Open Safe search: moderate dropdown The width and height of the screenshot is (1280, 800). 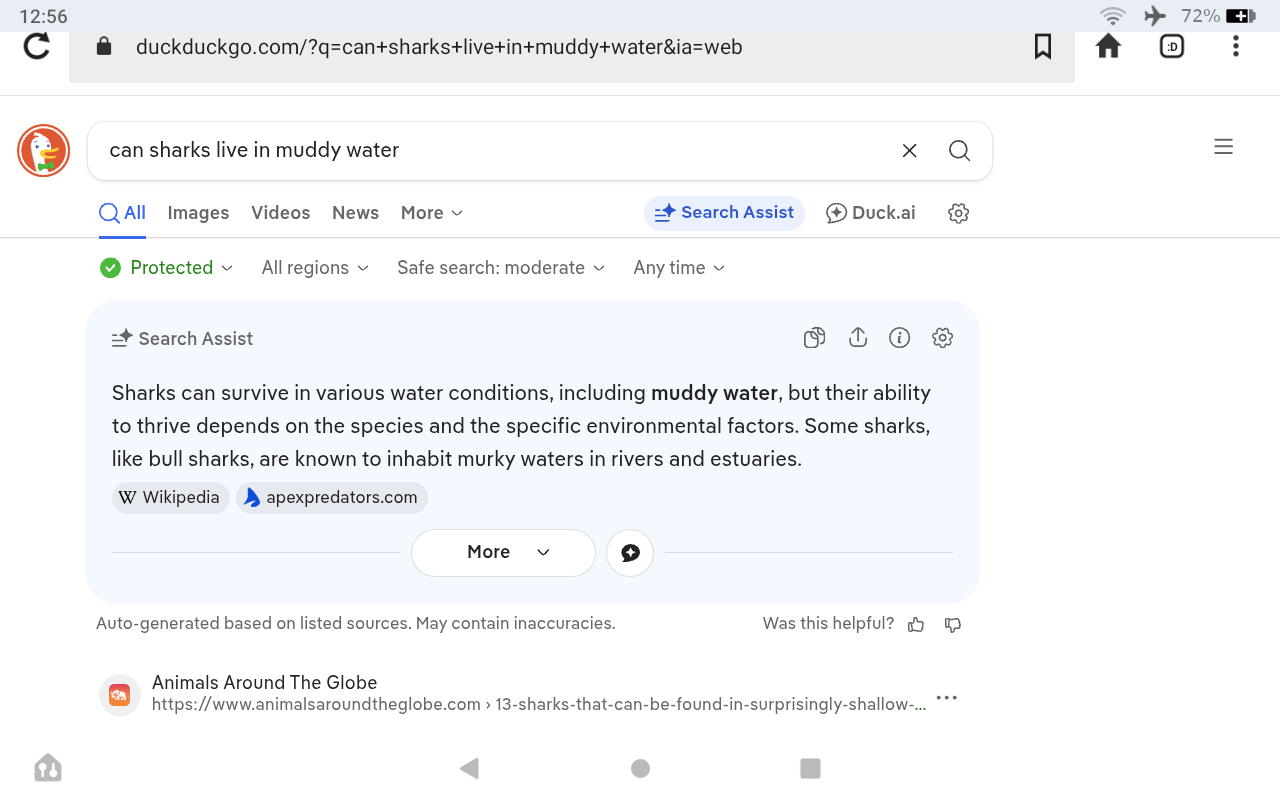point(501,268)
